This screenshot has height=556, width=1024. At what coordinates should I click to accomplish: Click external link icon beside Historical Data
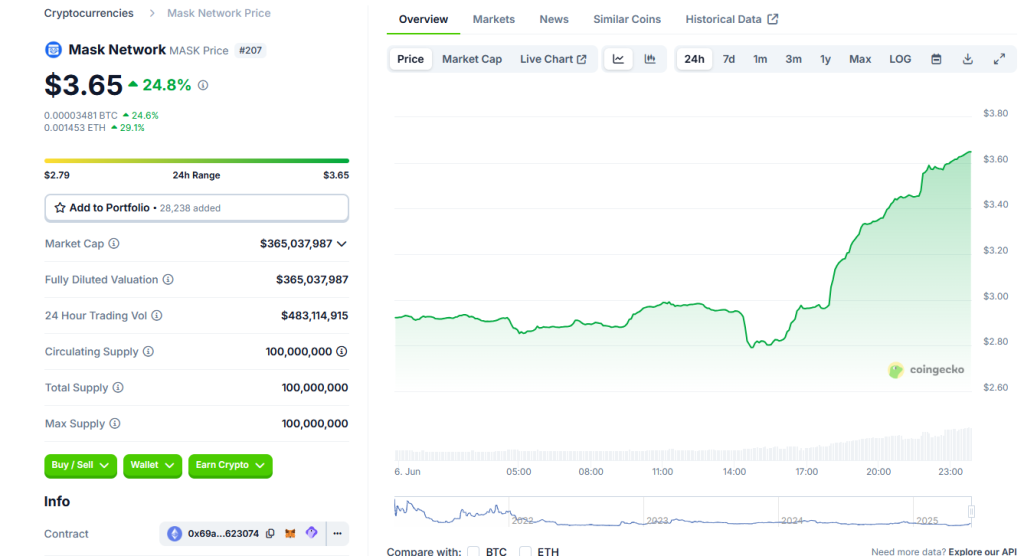point(773,19)
